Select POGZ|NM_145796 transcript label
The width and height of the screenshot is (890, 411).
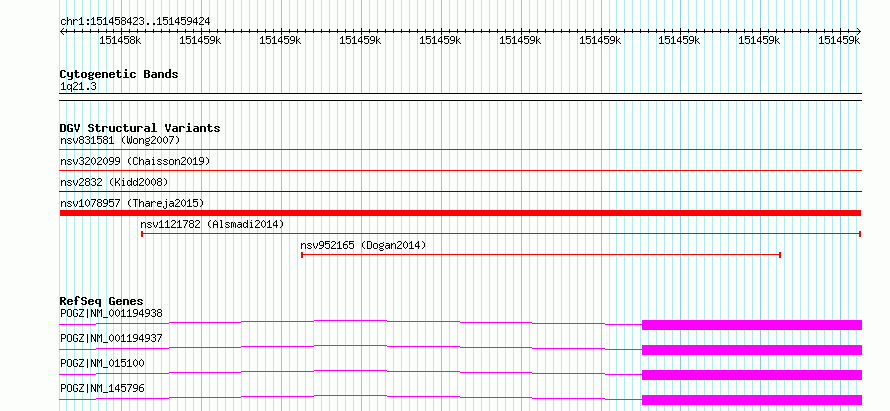(x=102, y=389)
